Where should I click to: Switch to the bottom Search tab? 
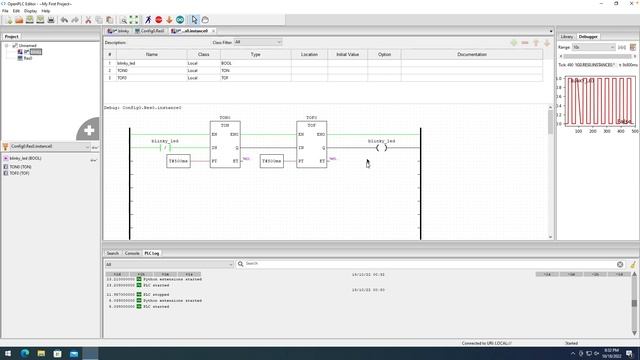click(113, 253)
